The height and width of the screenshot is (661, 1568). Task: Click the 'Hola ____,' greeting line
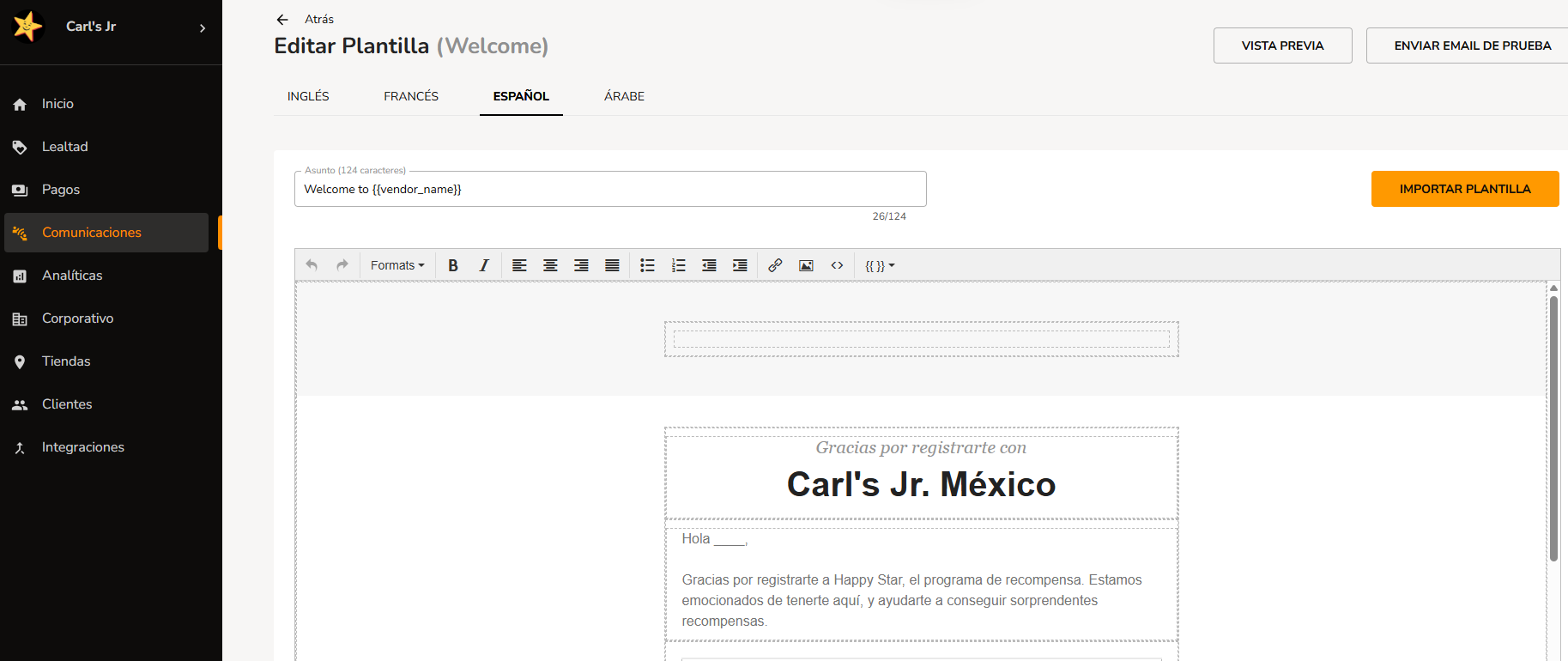[x=715, y=539]
